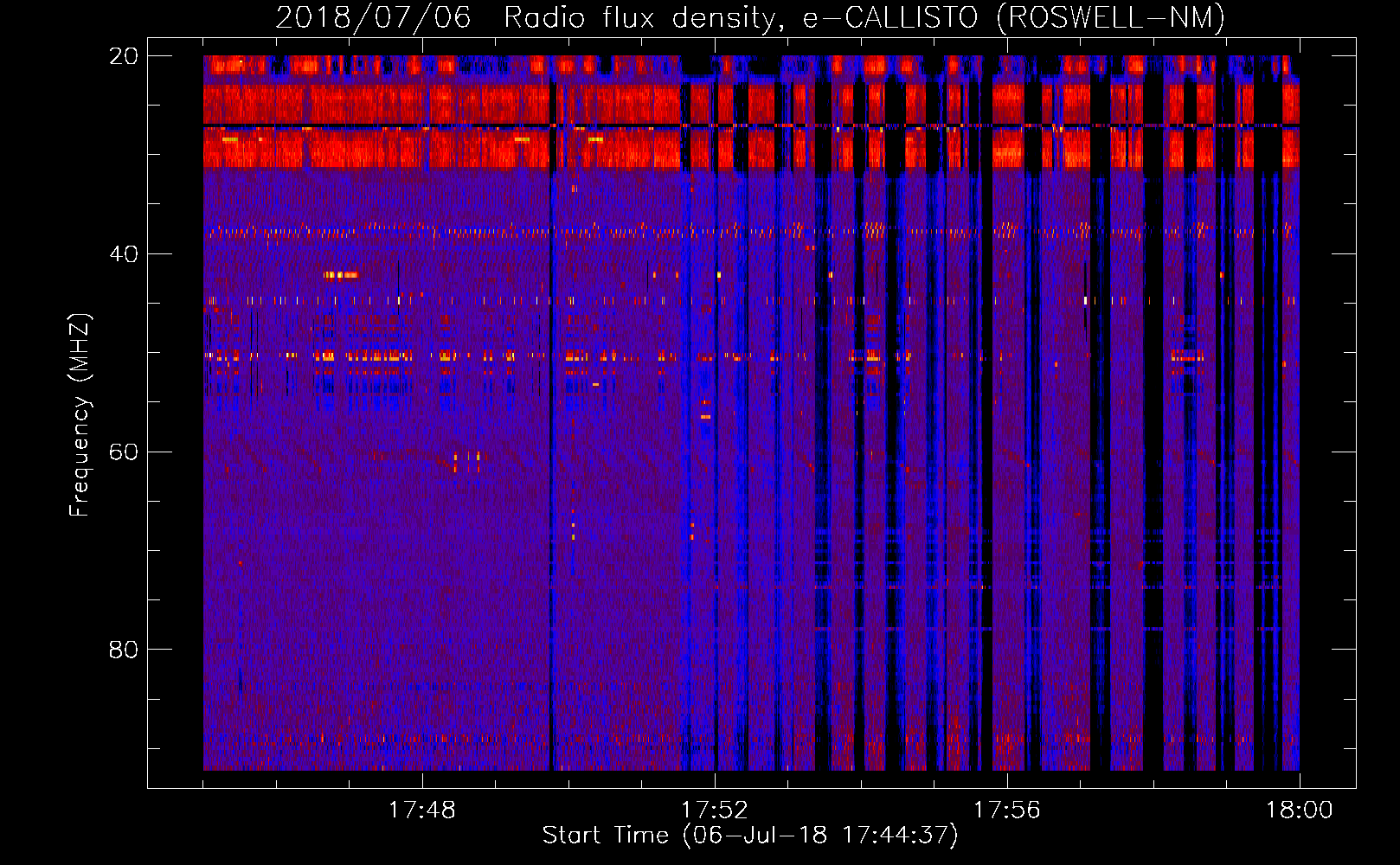
Task: Click the plot title text e-CALLISTO (ROSWELL-NM)
Action: coord(1014,17)
